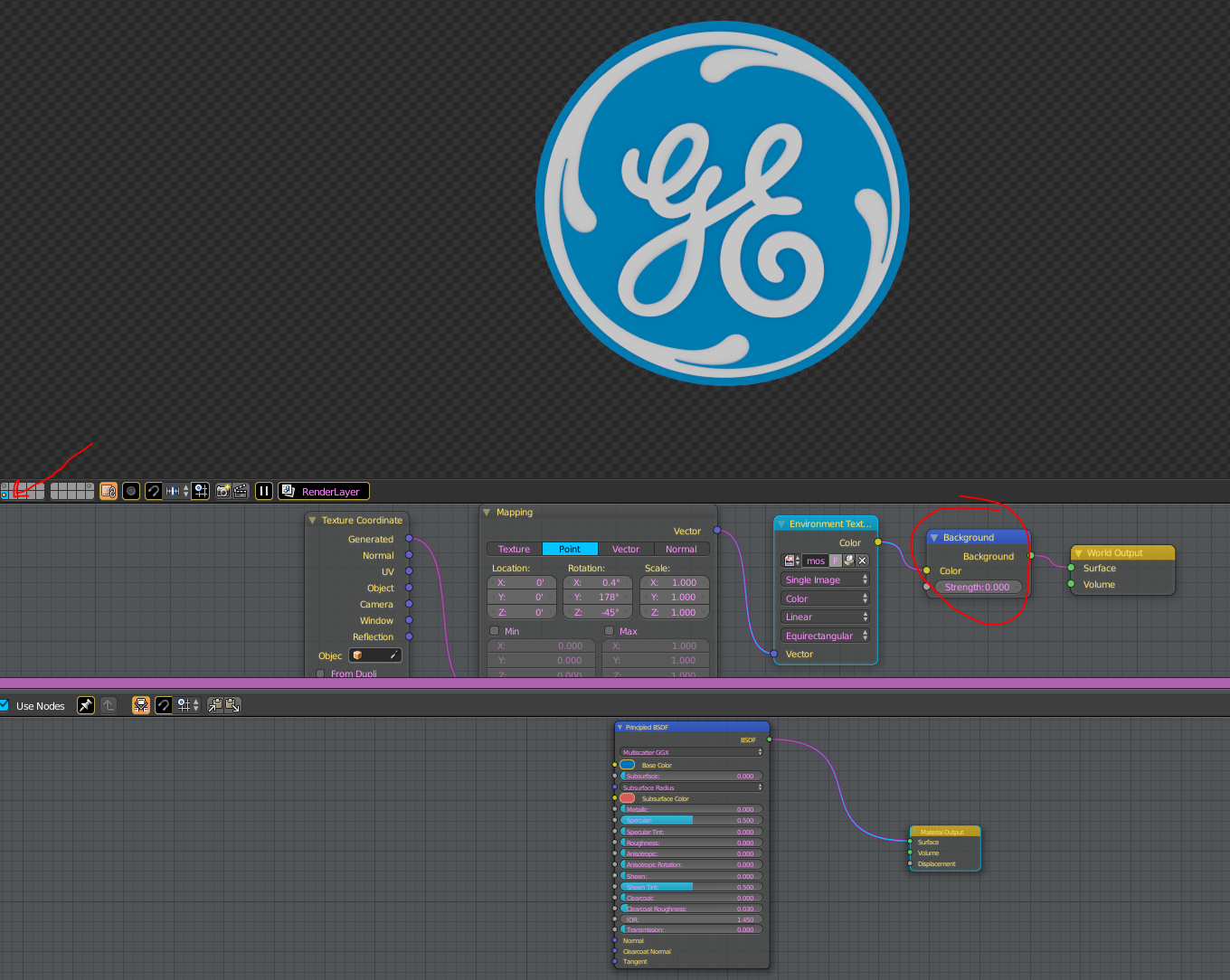Screen dimensions: 1230x980
Task: Click the Material Output Surface socket
Action: 910,842
